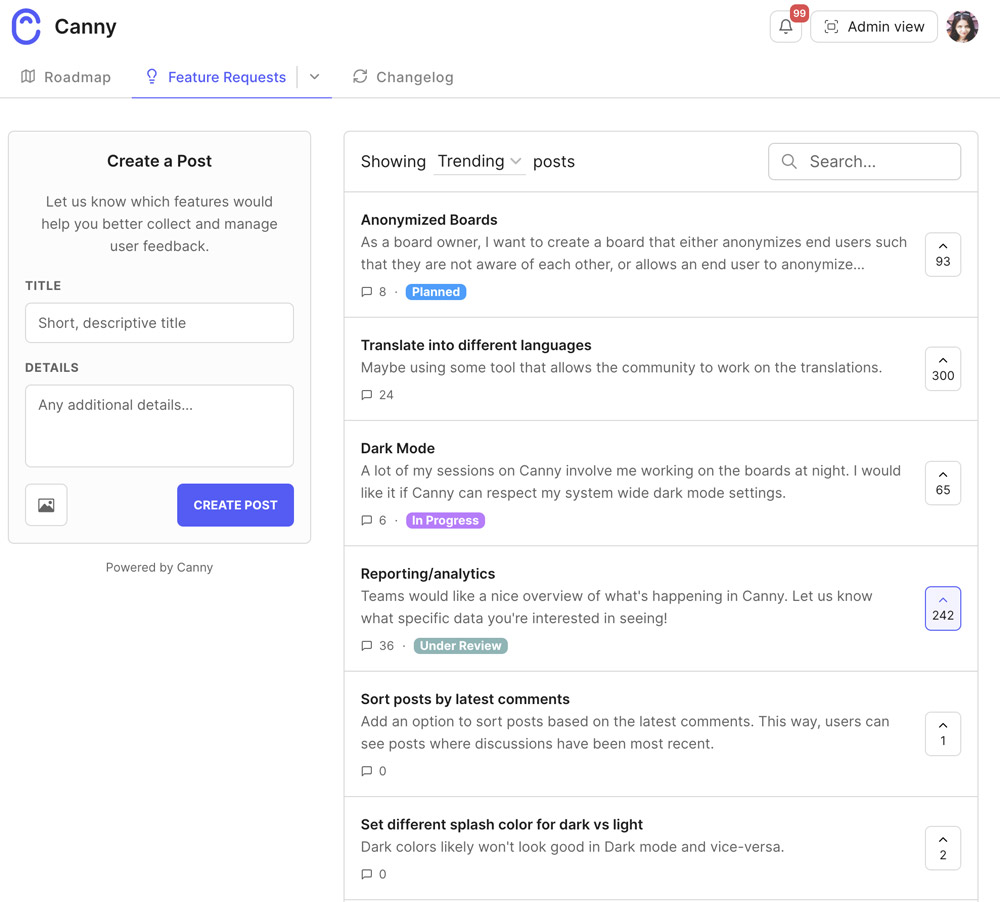This screenshot has width=1000, height=902.
Task: Remove upvote from Reporting/analytics post
Action: pyautogui.click(x=942, y=608)
